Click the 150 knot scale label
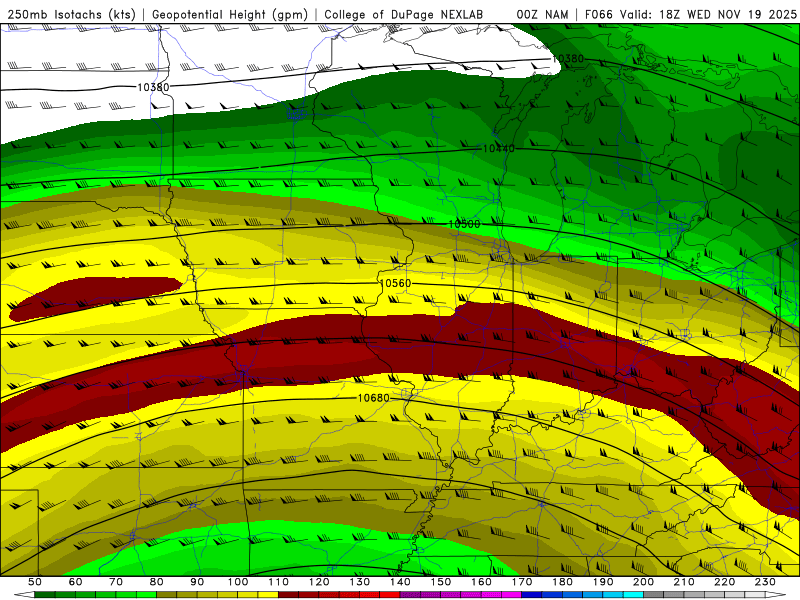 [441, 582]
